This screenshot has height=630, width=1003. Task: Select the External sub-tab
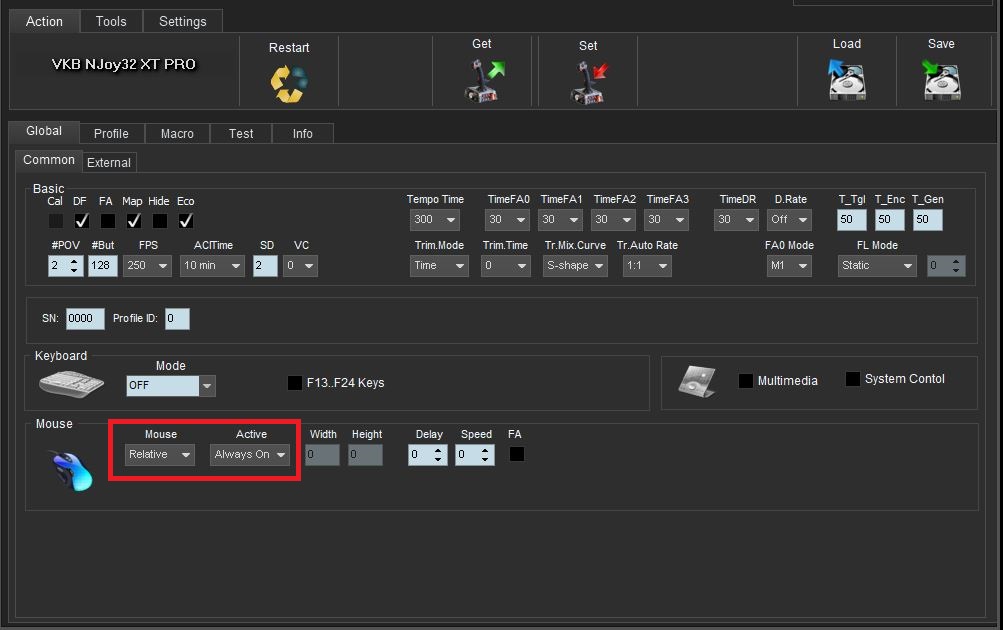[109, 162]
